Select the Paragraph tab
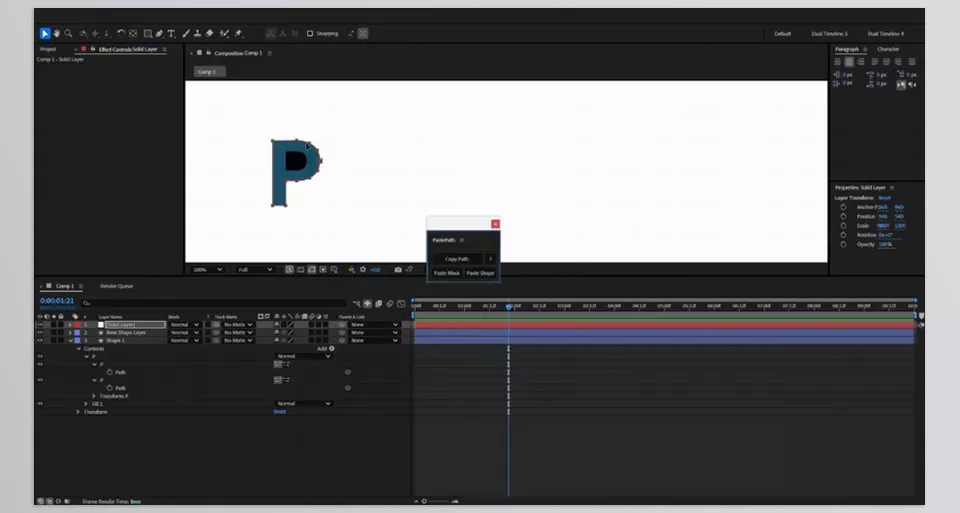Image resolution: width=960 pixels, height=513 pixels. point(847,49)
